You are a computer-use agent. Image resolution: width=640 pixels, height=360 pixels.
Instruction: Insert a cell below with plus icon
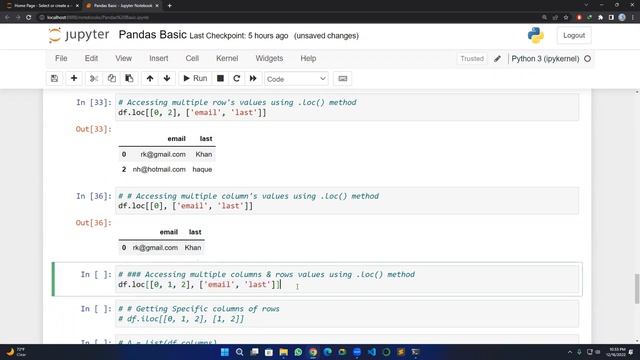coord(74,78)
